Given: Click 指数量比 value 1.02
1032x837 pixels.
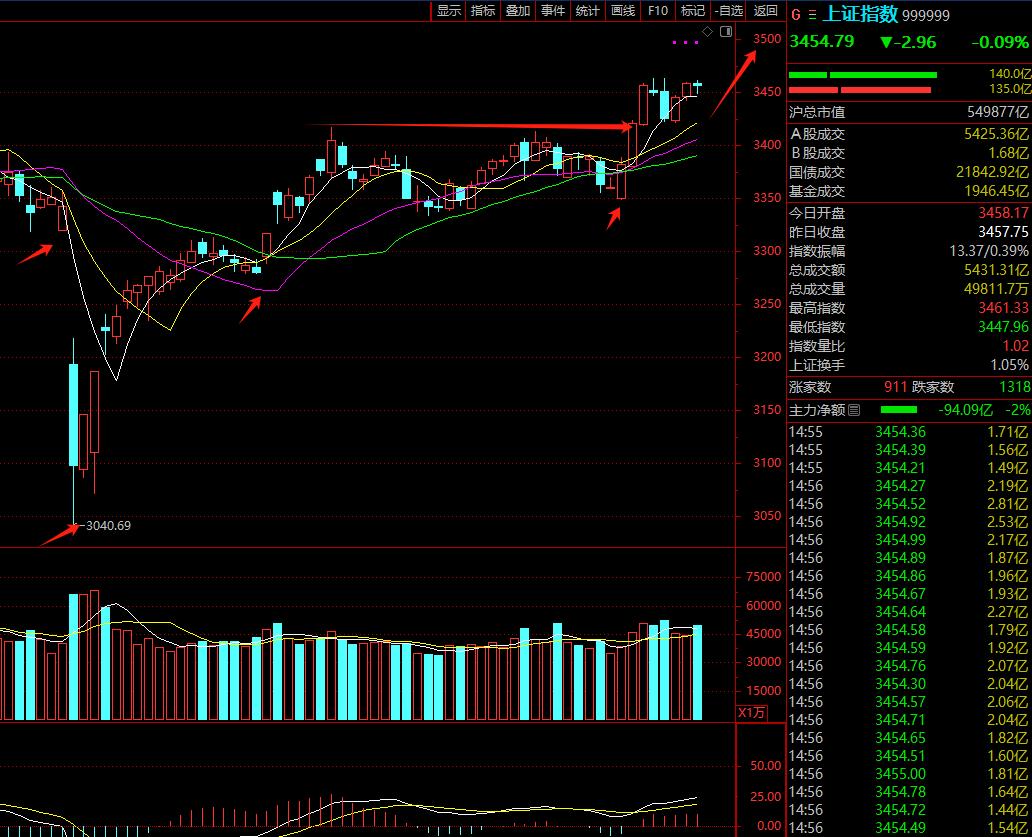Looking at the screenshot, I should [1015, 347].
